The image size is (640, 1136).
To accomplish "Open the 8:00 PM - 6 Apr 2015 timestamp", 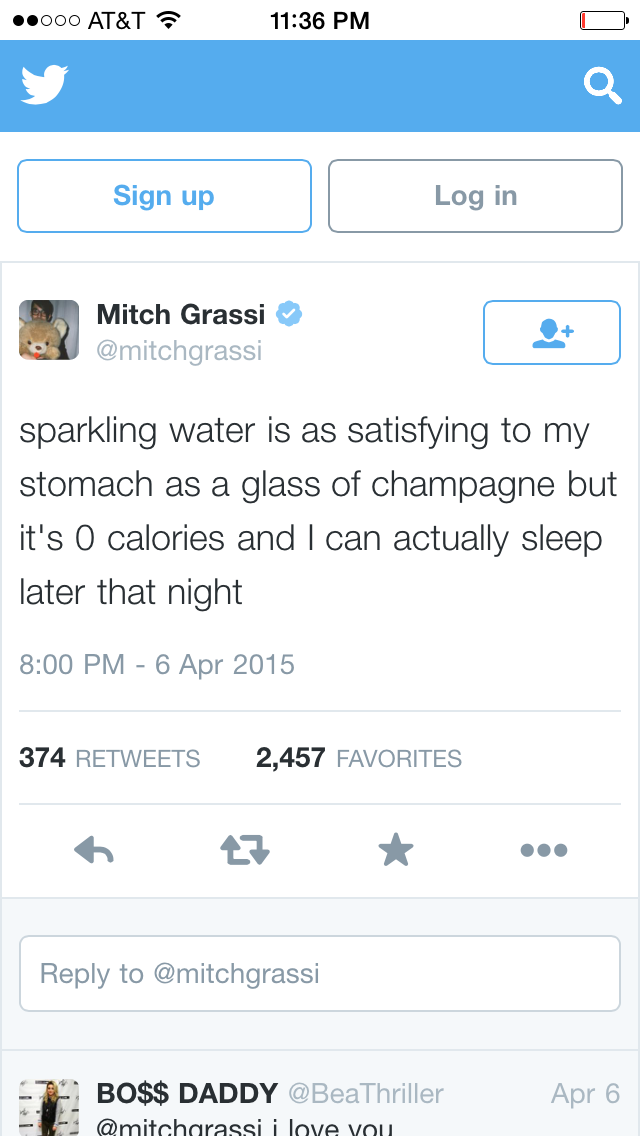I will [x=157, y=664].
